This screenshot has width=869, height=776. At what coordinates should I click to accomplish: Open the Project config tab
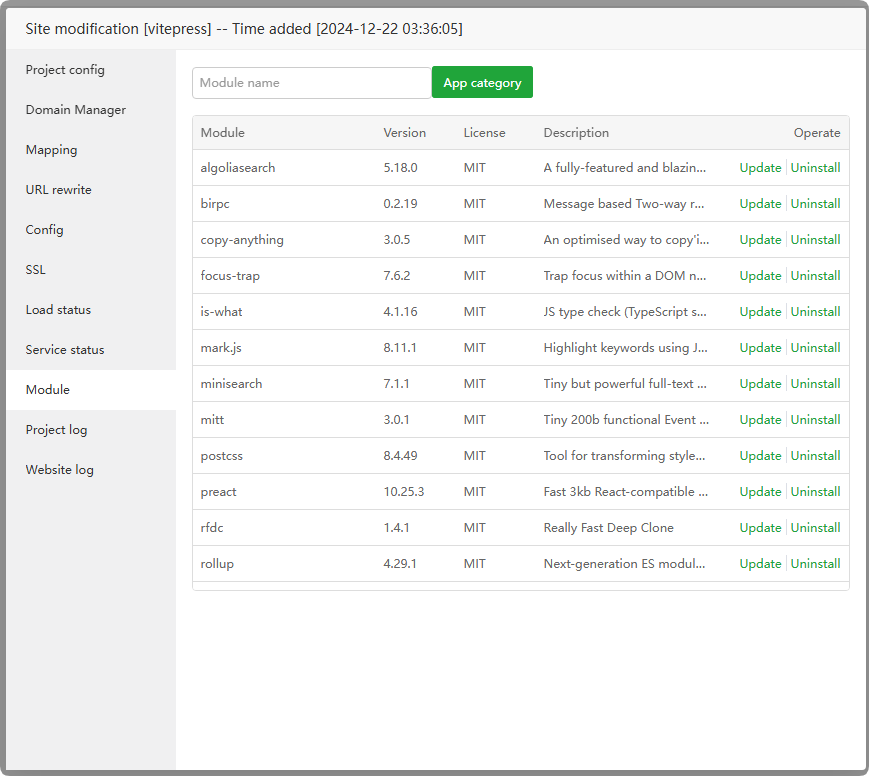[65, 70]
